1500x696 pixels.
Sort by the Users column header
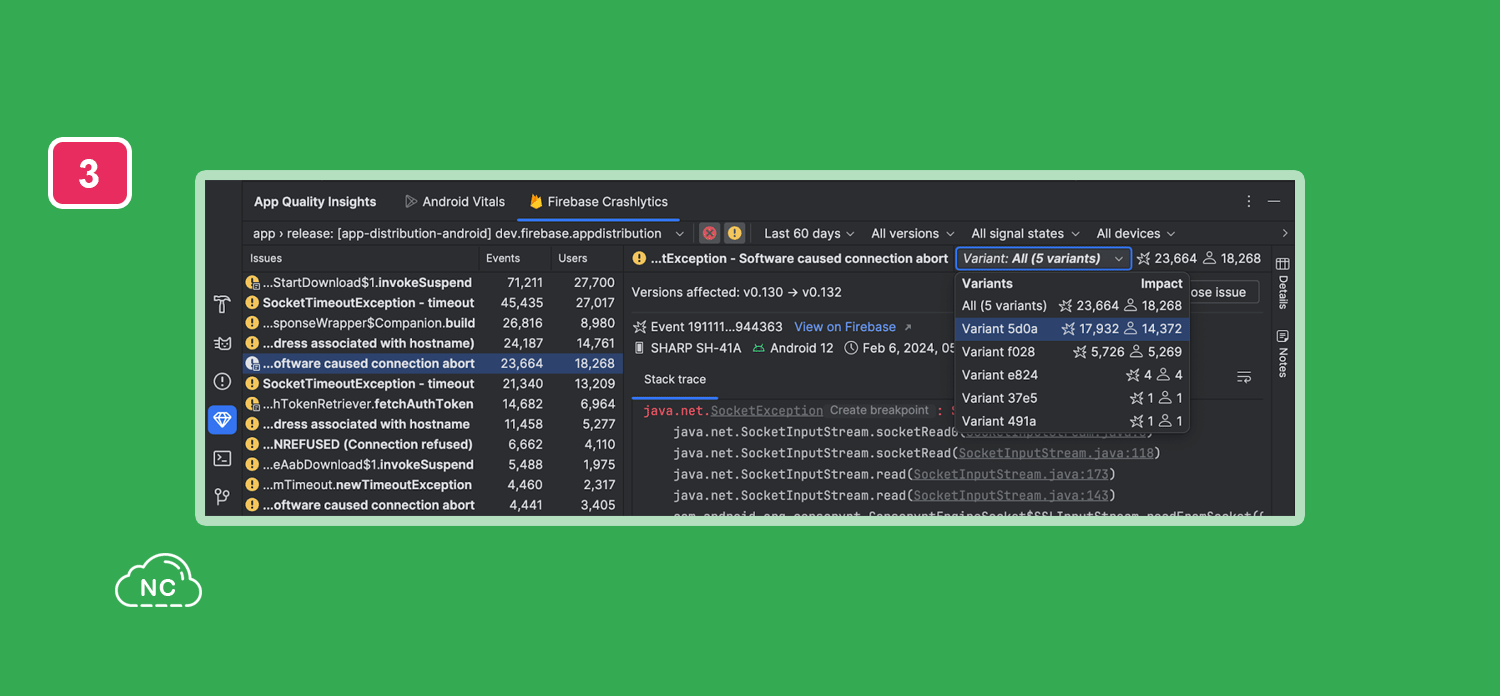tap(573, 258)
